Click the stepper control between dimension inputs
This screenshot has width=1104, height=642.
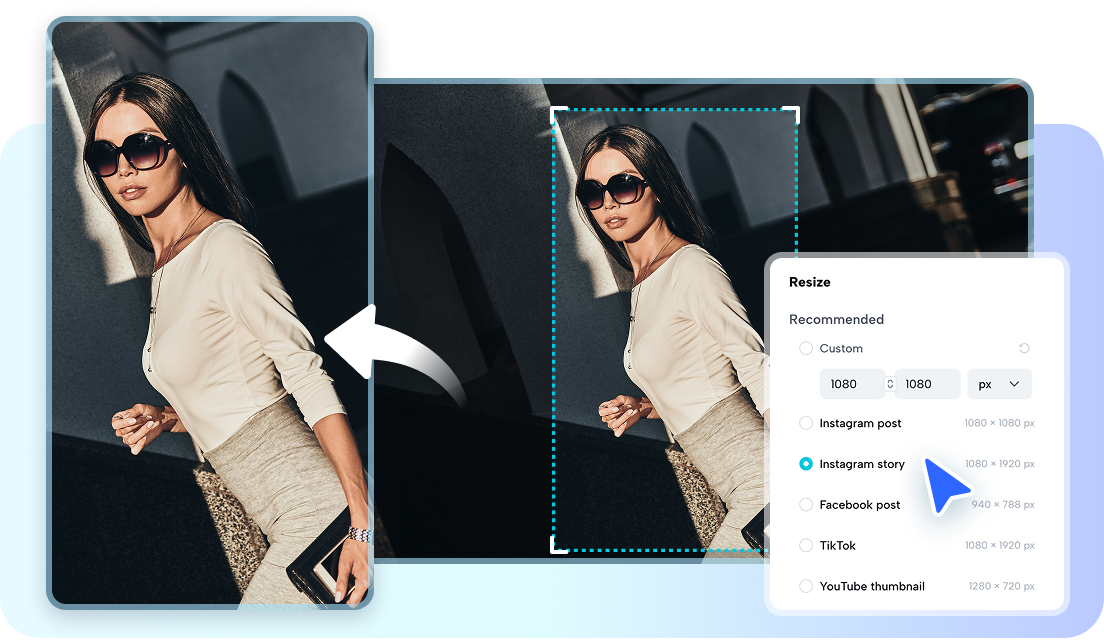[889, 383]
